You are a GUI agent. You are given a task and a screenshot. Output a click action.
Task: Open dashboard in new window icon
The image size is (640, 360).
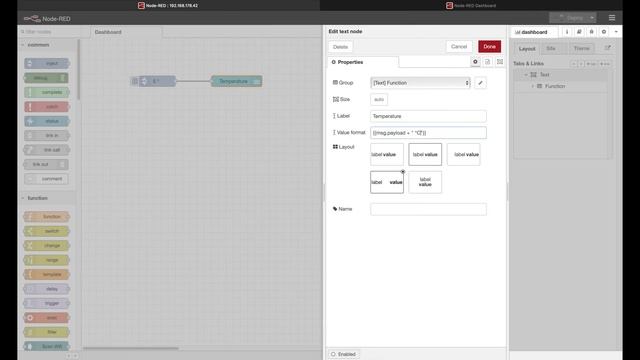608,48
